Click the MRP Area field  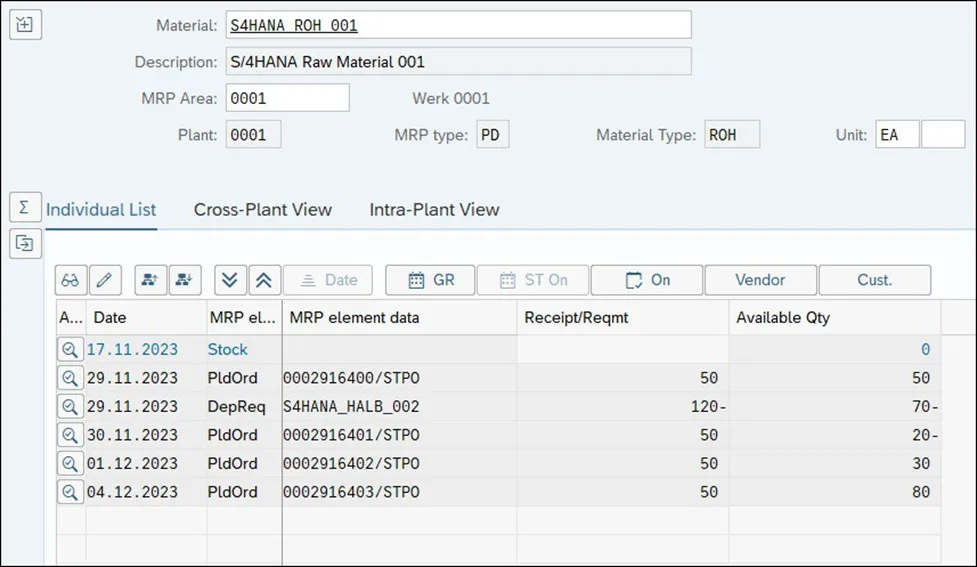pos(288,98)
